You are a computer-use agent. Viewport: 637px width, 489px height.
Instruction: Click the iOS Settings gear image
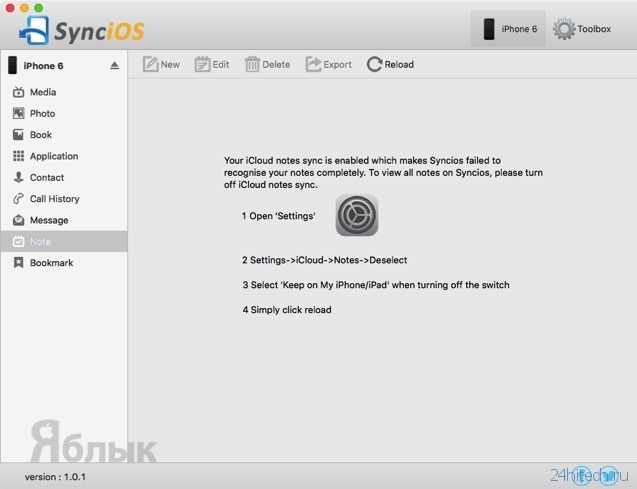(x=357, y=215)
